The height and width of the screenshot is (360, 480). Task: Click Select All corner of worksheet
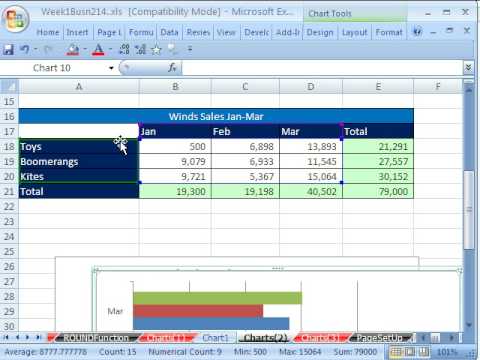tap(9, 87)
